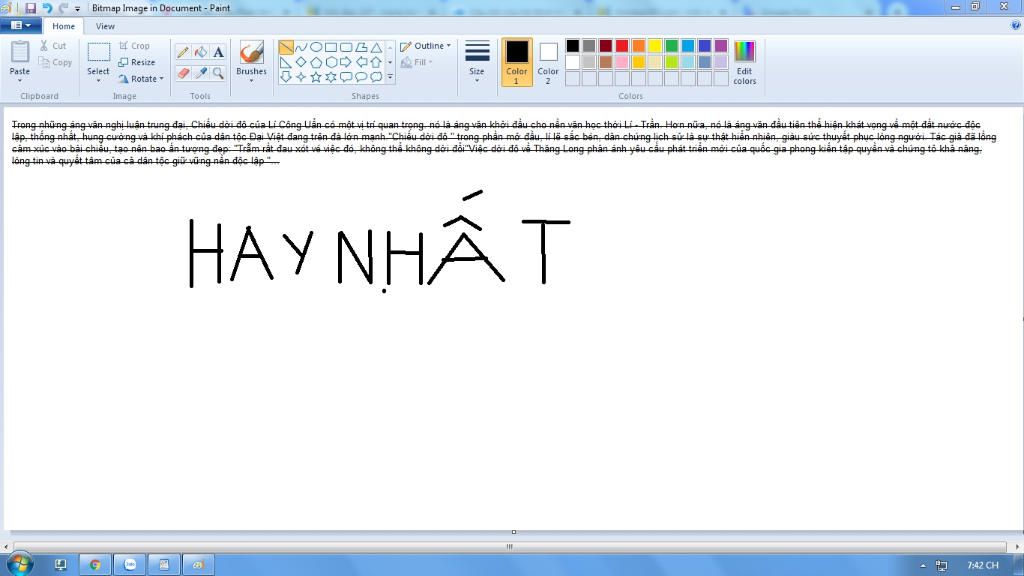Open Customize Quick Access Toolbar arrow

click(78, 8)
